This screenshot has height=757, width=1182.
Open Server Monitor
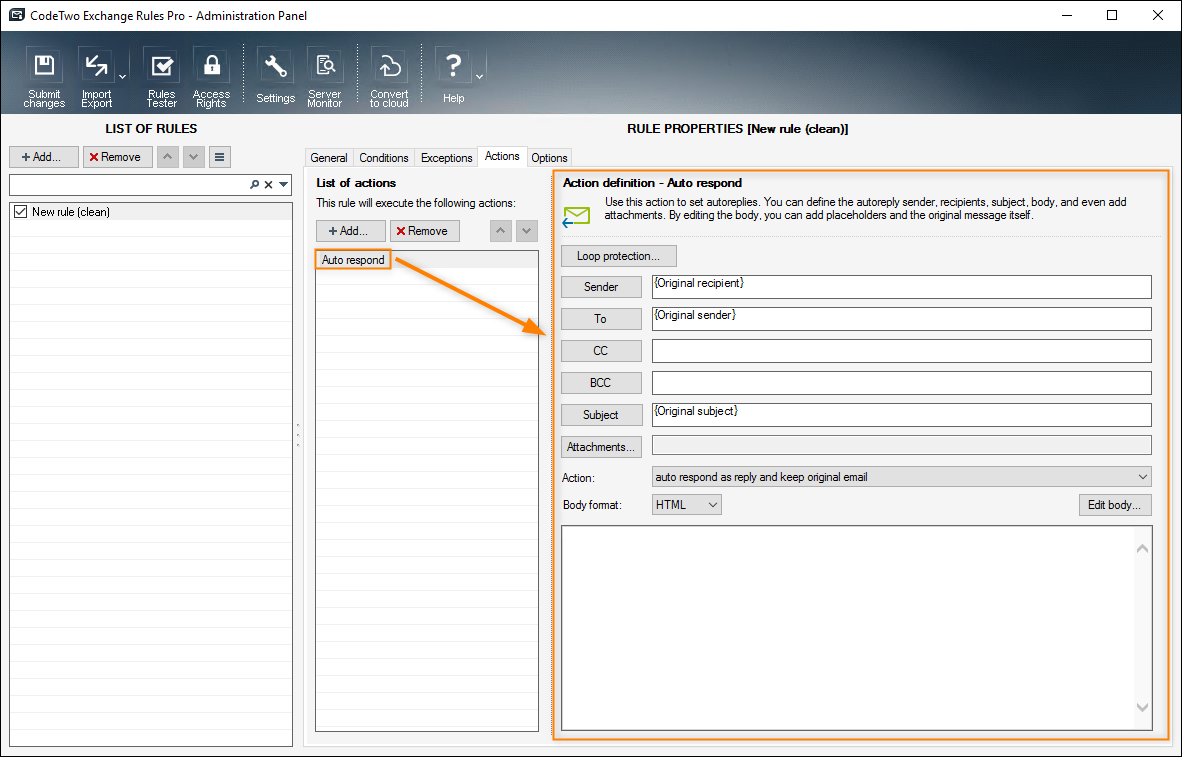click(x=325, y=77)
